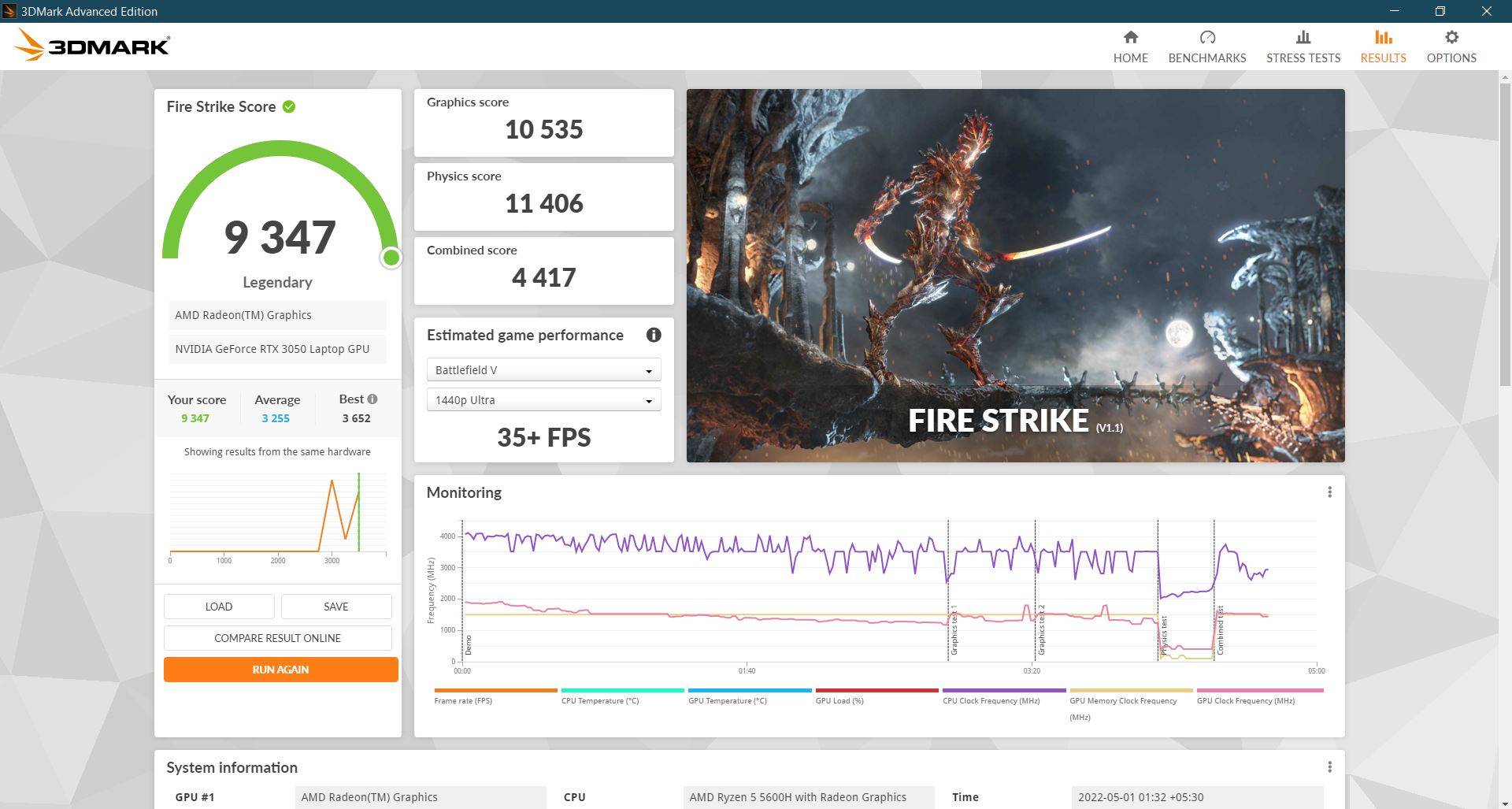
Task: Click the vertical scrollbar down arrow
Action: (1505, 803)
